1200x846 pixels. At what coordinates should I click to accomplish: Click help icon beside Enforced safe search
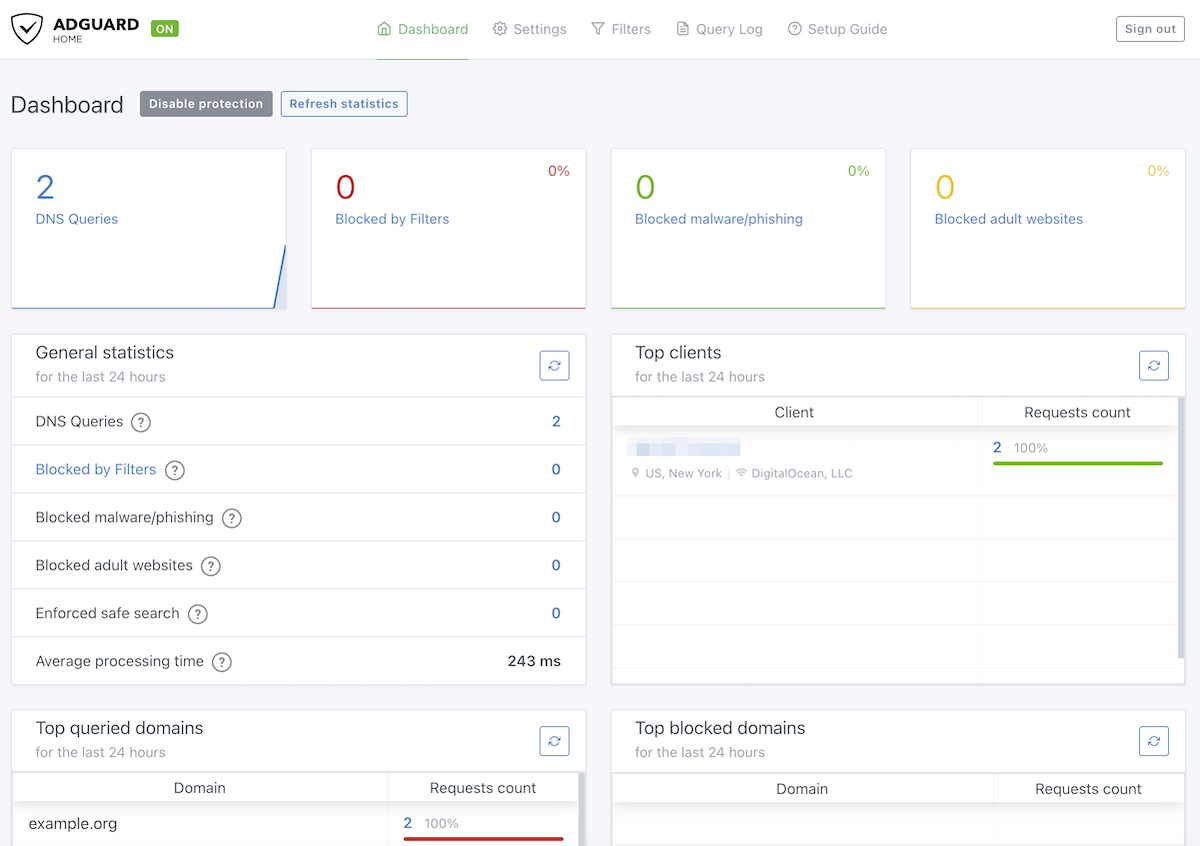point(198,614)
